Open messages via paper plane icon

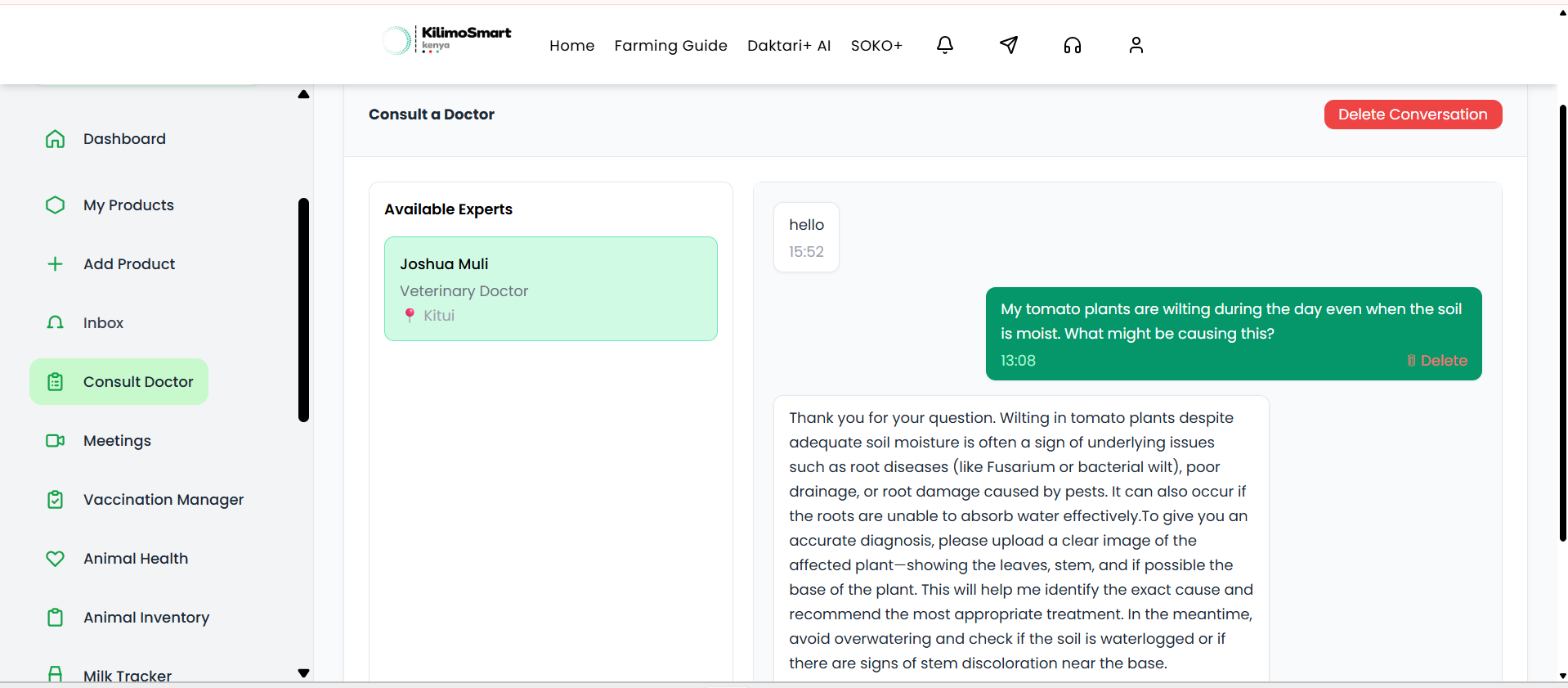[x=1008, y=45]
